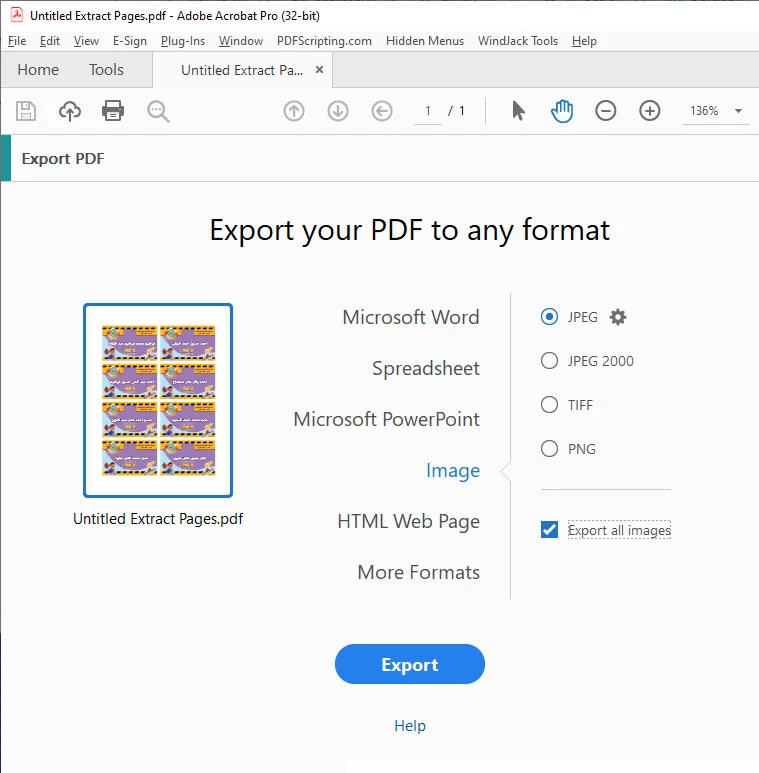Go to previous page with up arrow
The image size is (759, 773).
(x=294, y=111)
